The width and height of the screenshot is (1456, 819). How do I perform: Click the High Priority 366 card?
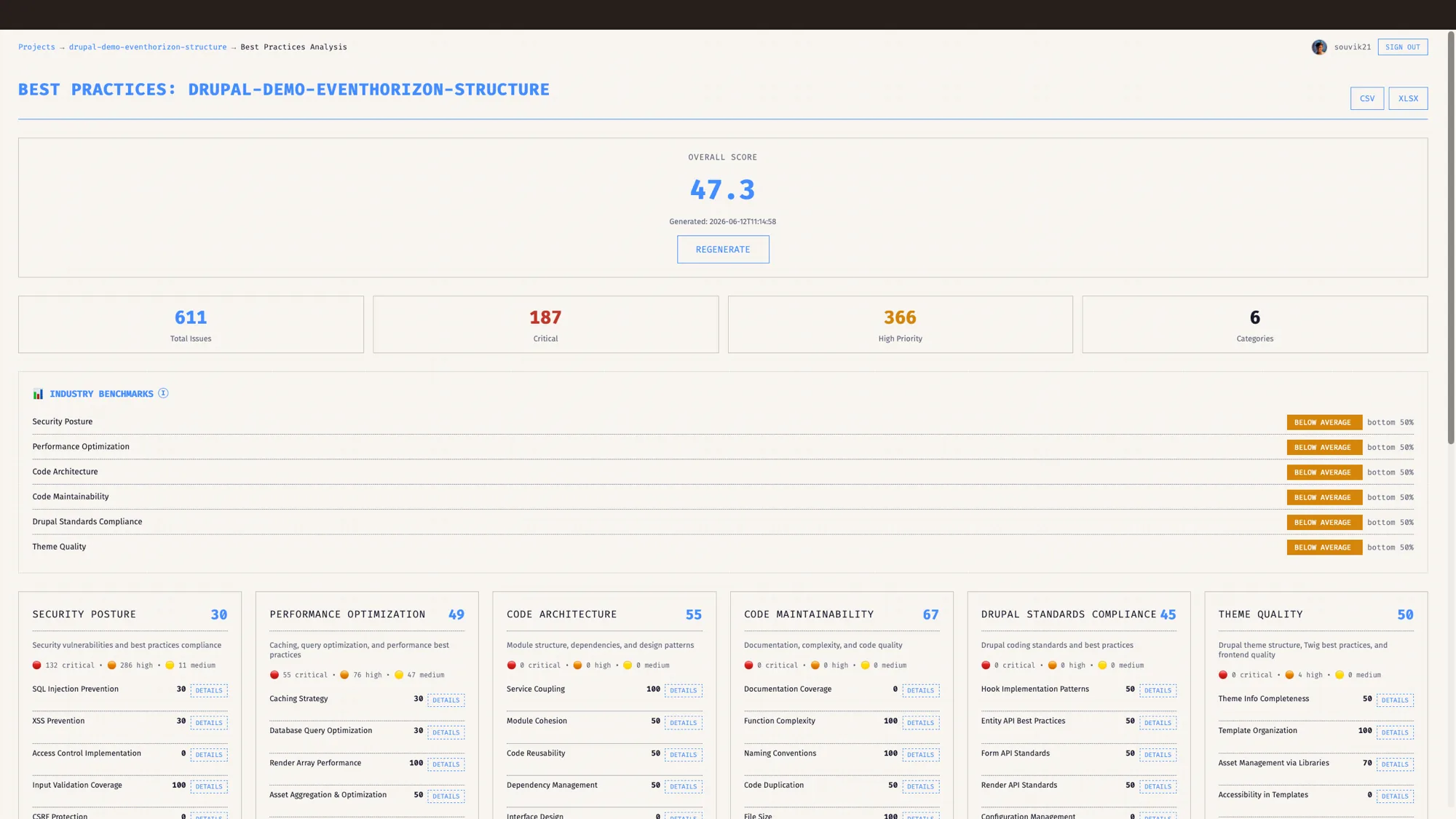click(x=901, y=325)
